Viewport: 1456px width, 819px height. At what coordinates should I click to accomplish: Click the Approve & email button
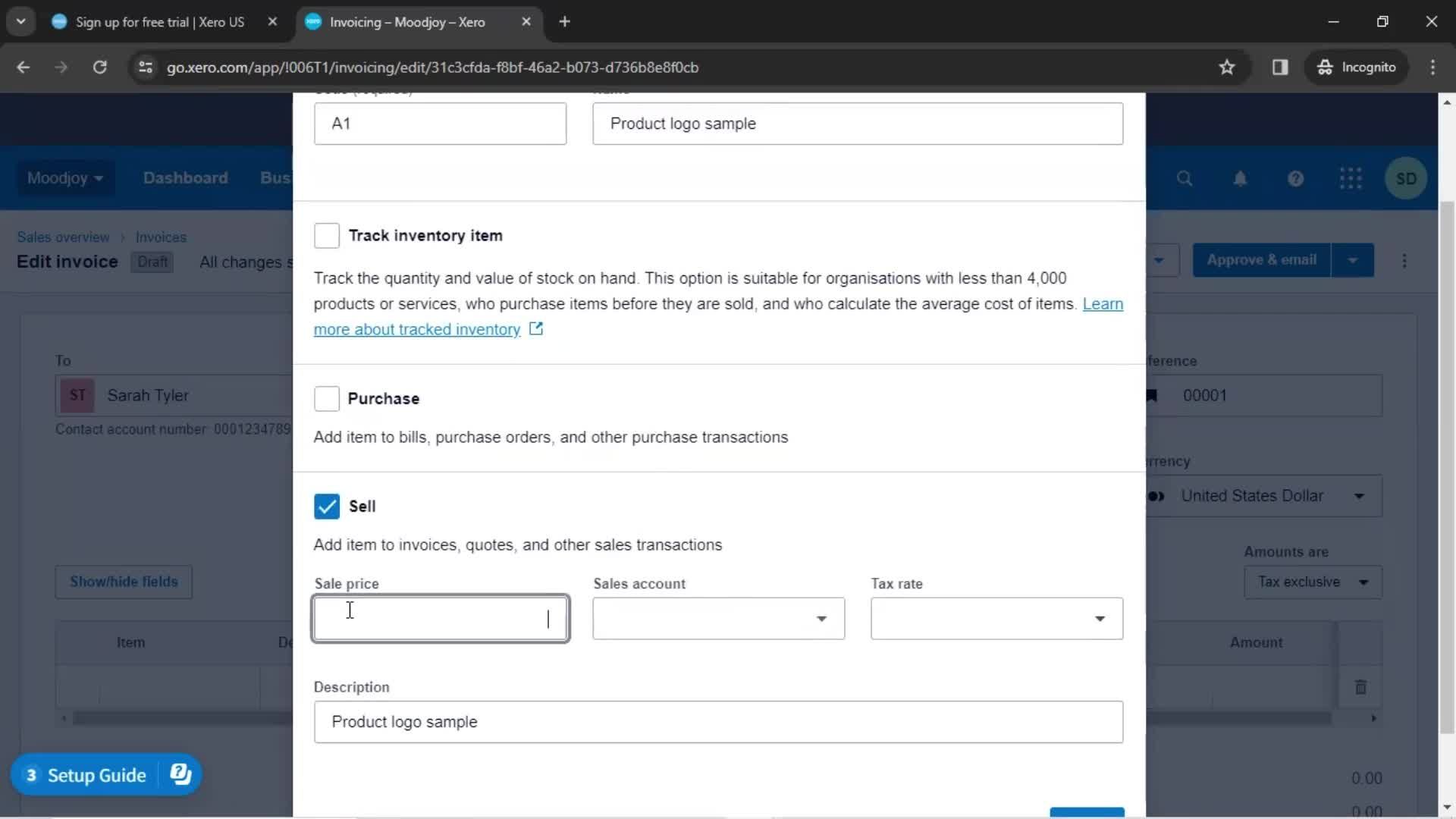1261,260
